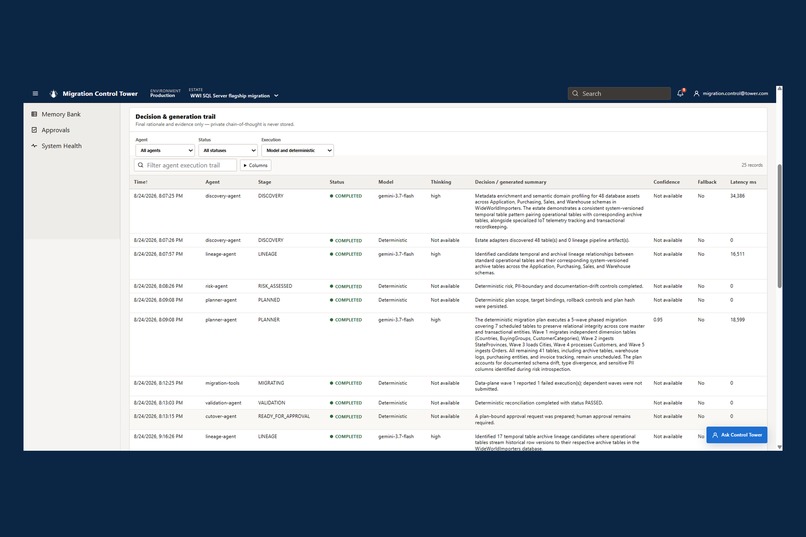Sort by the Confidence column header
The image size is (806, 537).
click(666, 182)
